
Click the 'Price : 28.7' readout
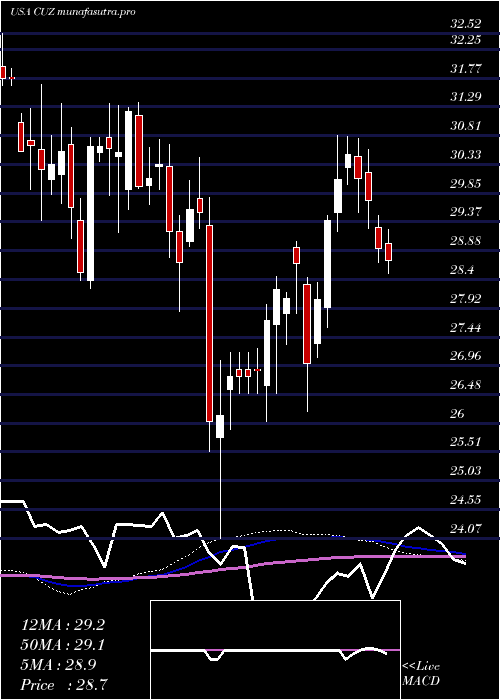63,685
